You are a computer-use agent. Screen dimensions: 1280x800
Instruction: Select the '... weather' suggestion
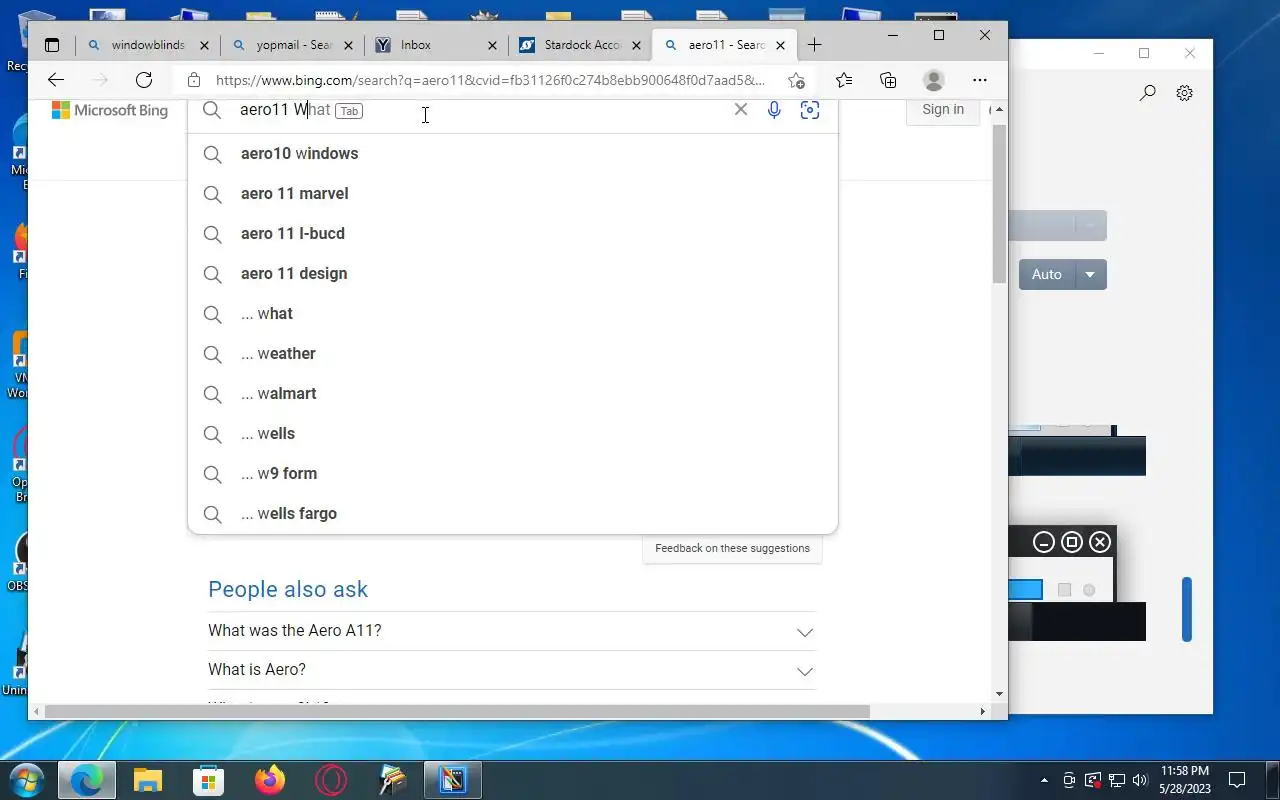[512, 353]
